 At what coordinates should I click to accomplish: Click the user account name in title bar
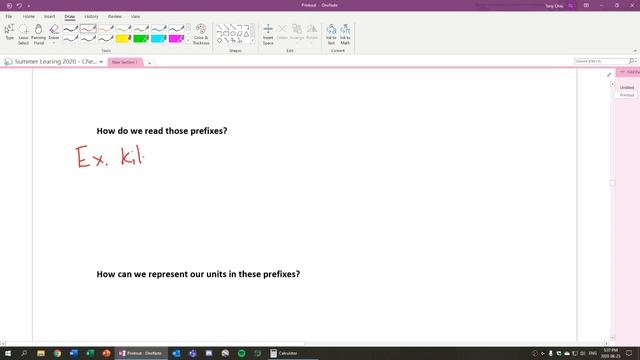click(554, 6)
